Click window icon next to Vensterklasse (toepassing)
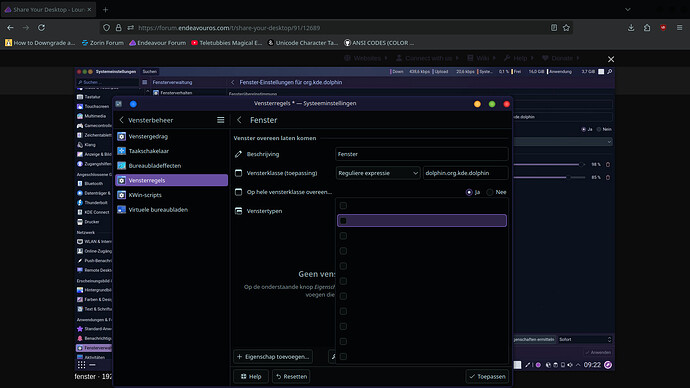The width and height of the screenshot is (690, 388). point(239,173)
